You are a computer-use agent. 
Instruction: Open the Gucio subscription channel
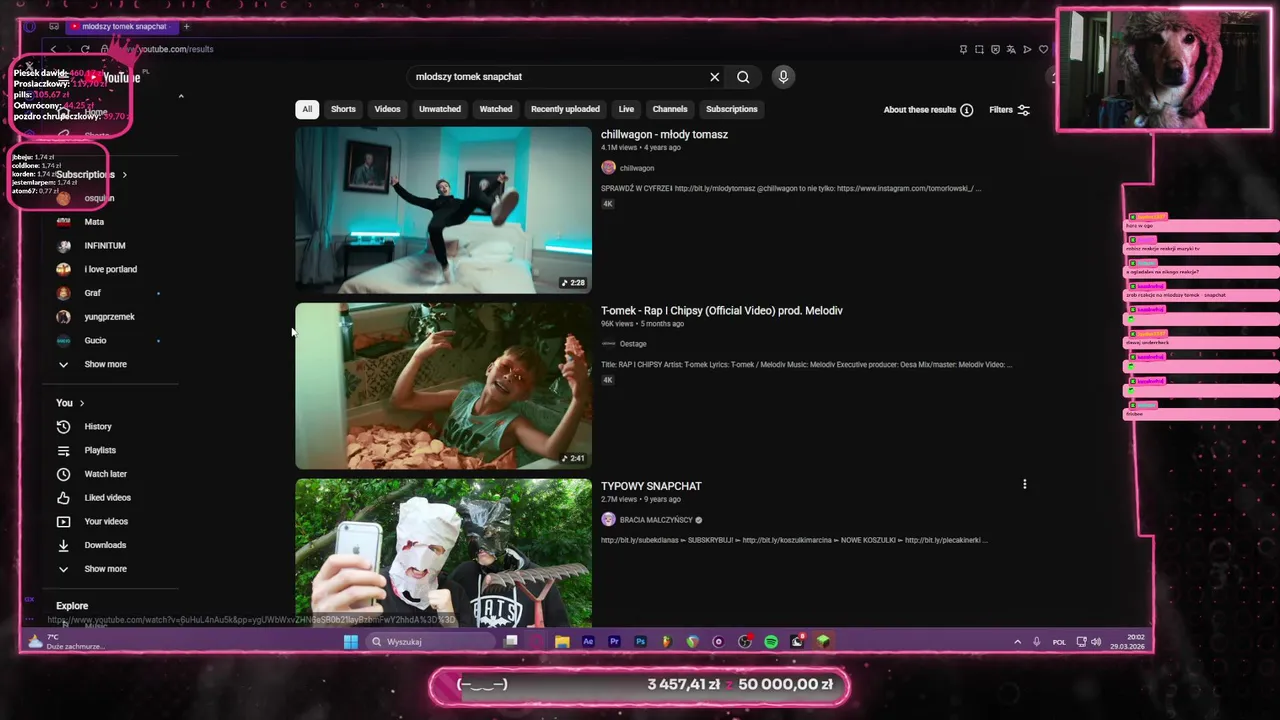tap(95, 341)
